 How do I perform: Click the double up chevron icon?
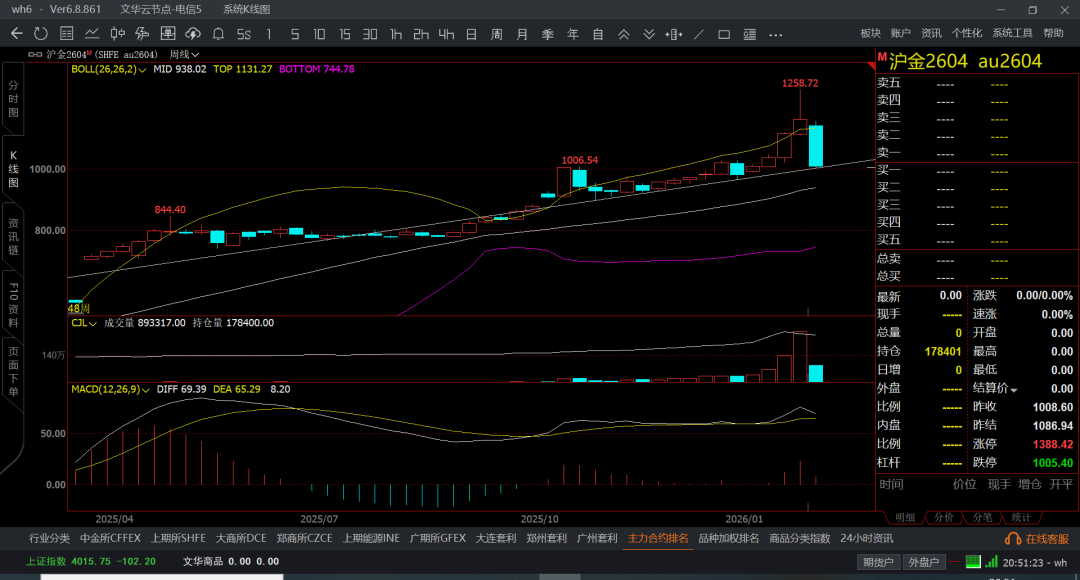623,34
